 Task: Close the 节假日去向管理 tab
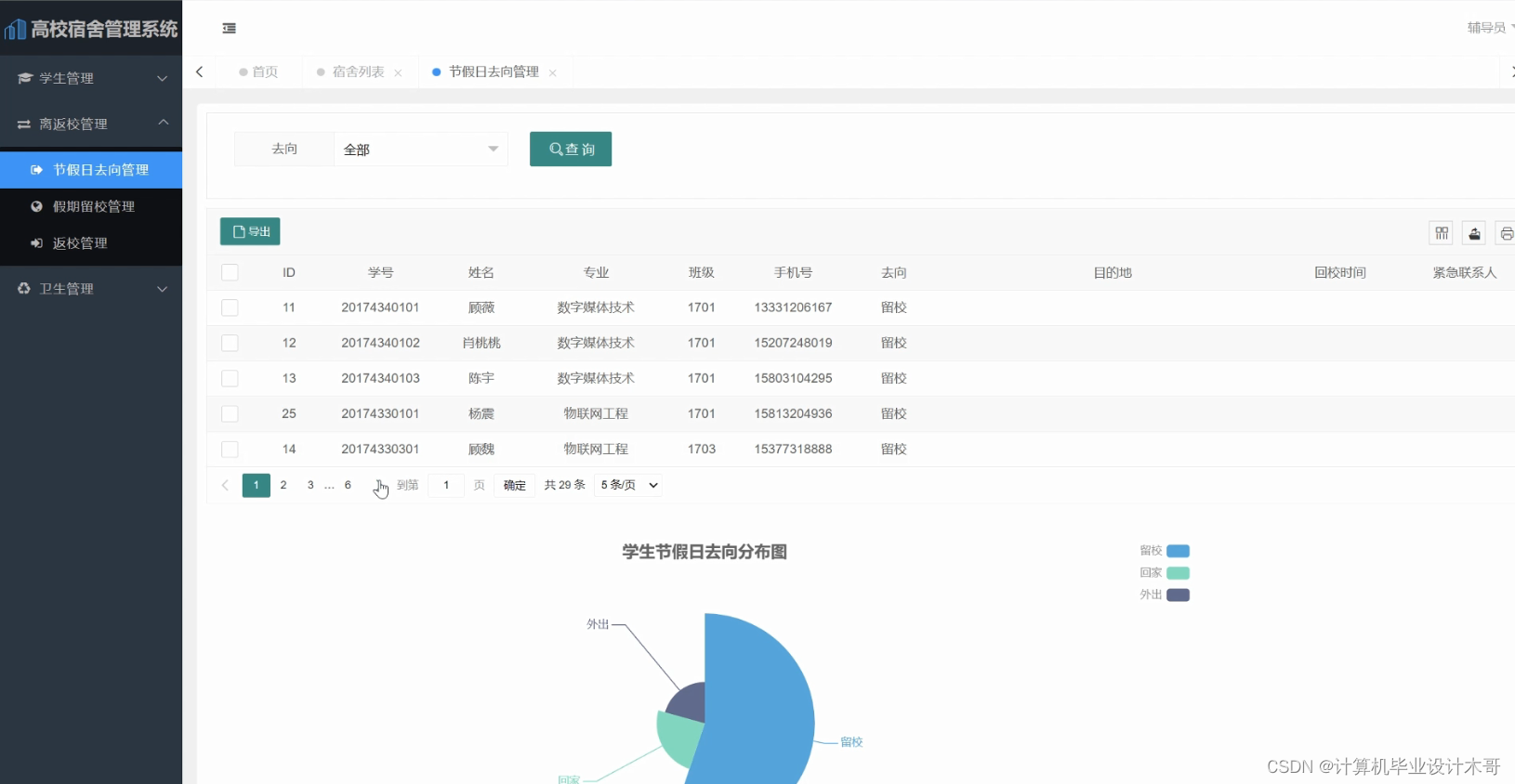coord(553,72)
